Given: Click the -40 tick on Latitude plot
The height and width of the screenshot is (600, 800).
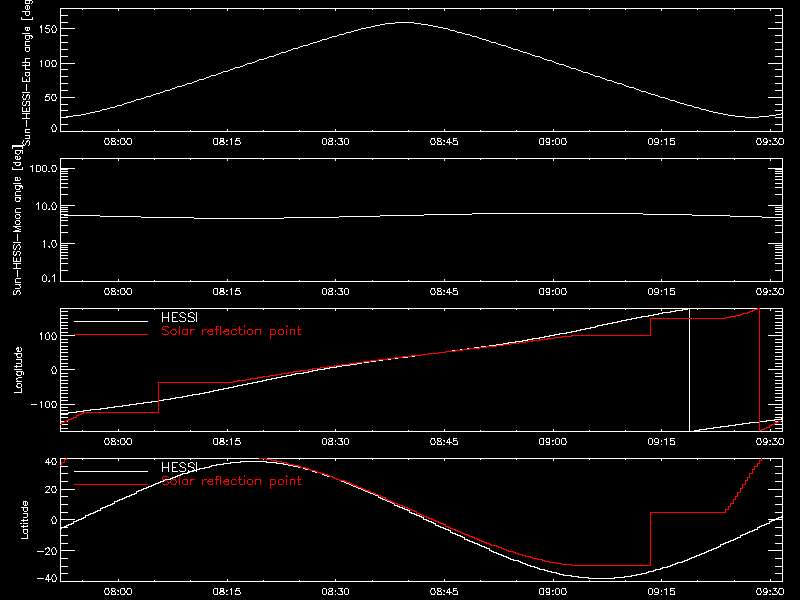Looking at the screenshot, I should coord(47,579).
